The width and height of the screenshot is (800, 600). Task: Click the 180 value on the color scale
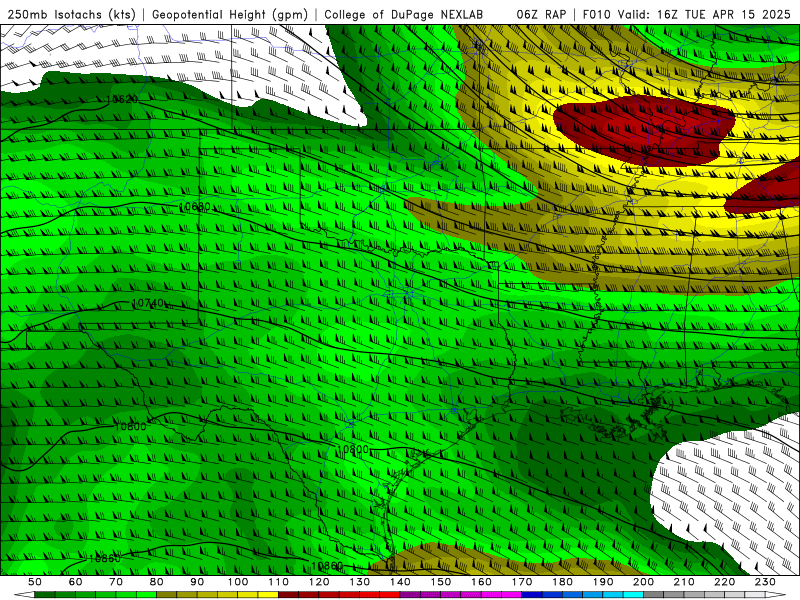562,582
